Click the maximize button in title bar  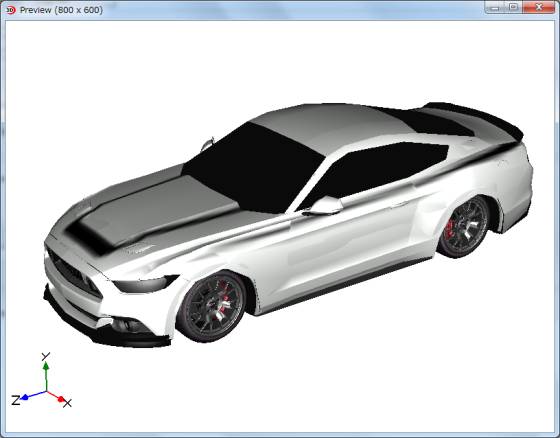[513, 7]
